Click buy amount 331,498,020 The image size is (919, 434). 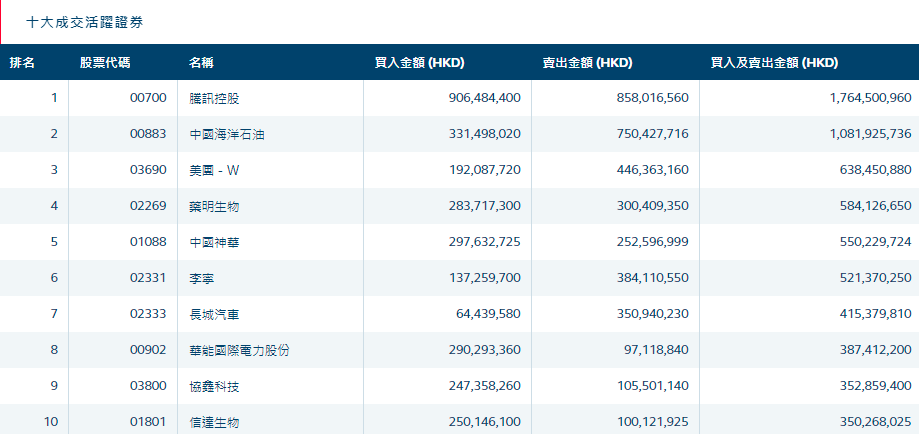(x=484, y=134)
